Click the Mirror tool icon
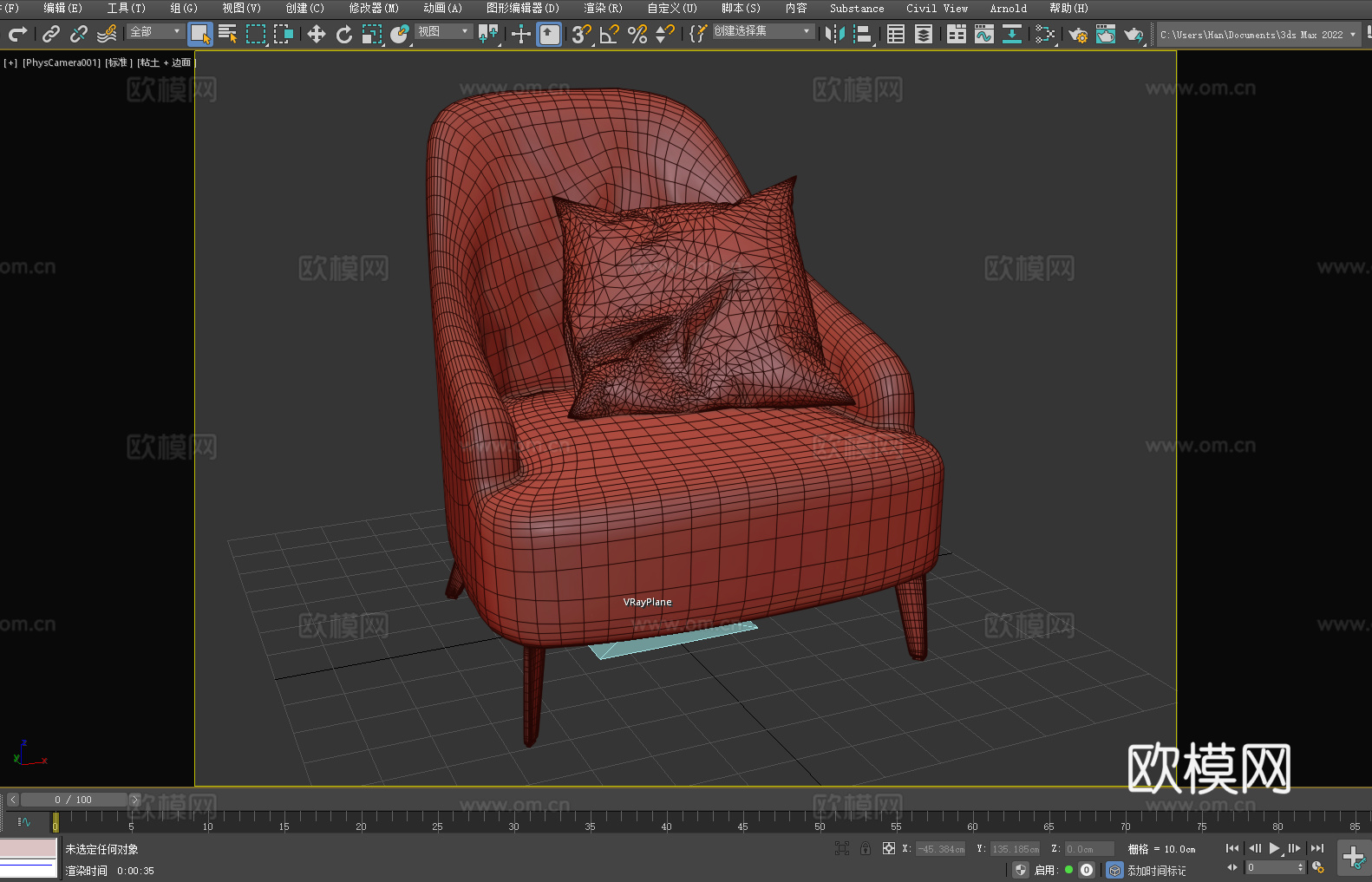The height and width of the screenshot is (882, 1372). tap(835, 34)
